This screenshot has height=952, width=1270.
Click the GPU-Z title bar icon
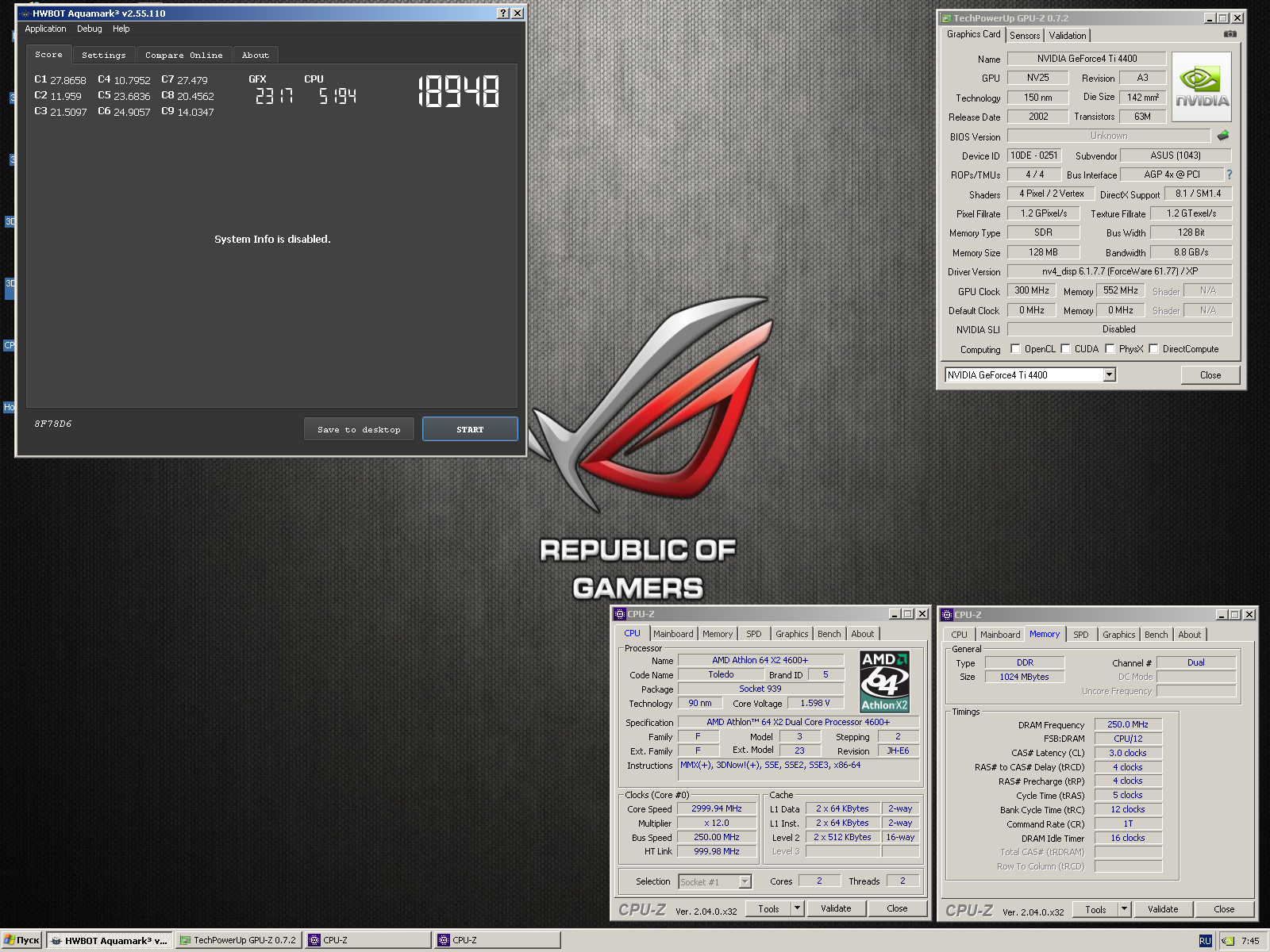pyautogui.click(x=946, y=18)
